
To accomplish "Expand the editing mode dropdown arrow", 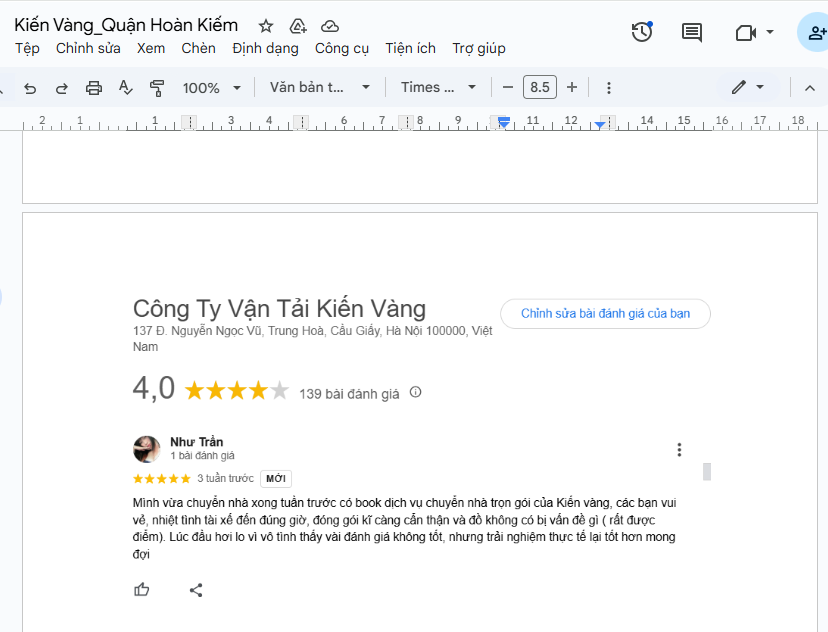I will click(x=760, y=87).
